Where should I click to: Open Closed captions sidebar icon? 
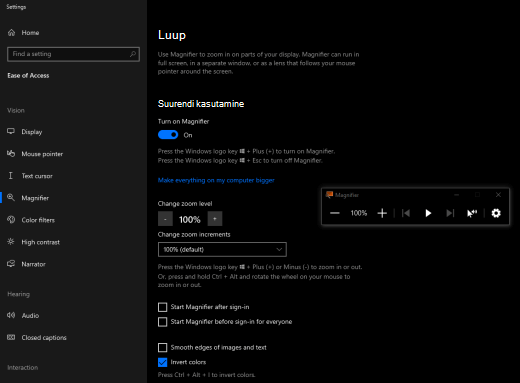click(11, 337)
